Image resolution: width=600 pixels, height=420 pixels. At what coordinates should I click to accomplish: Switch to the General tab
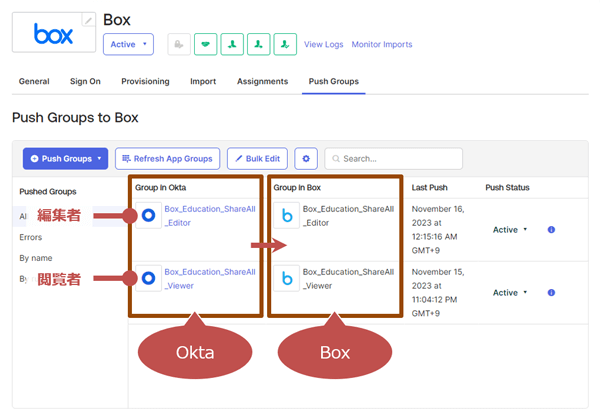coord(34,81)
